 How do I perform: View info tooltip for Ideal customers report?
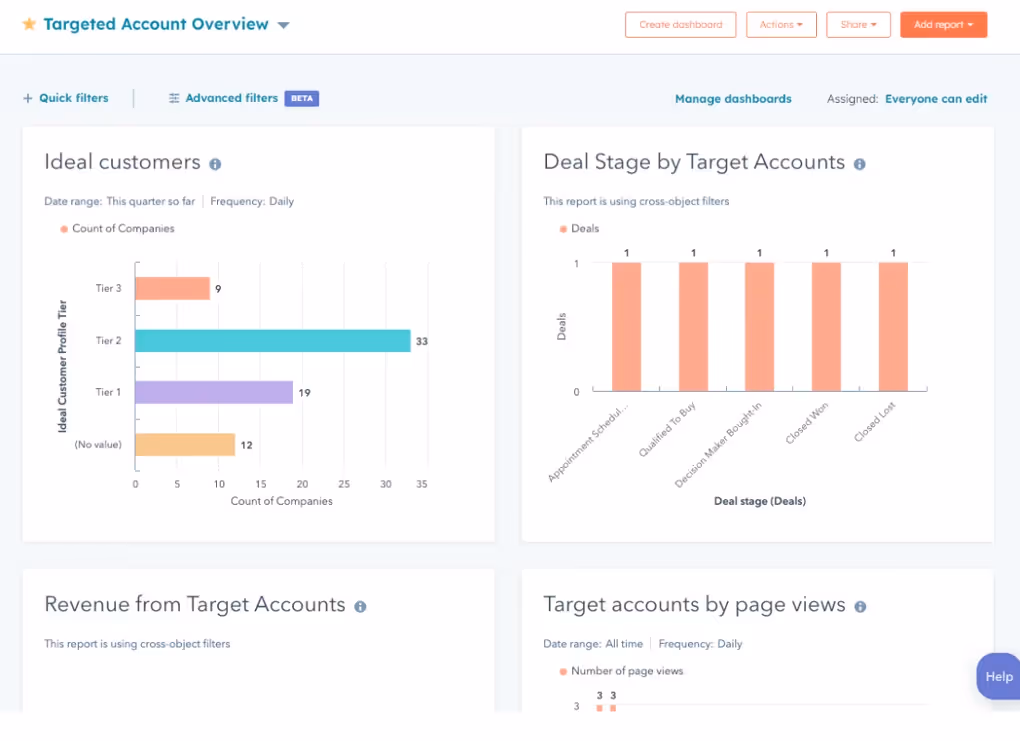click(214, 162)
